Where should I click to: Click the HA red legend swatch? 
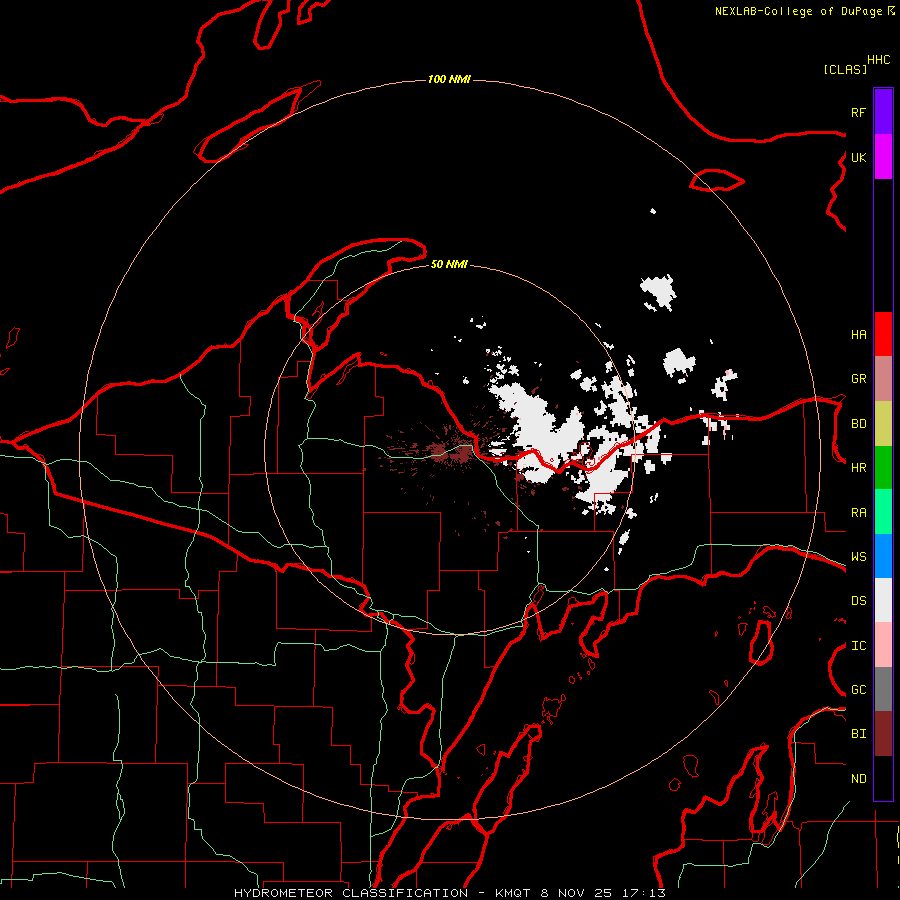[883, 334]
